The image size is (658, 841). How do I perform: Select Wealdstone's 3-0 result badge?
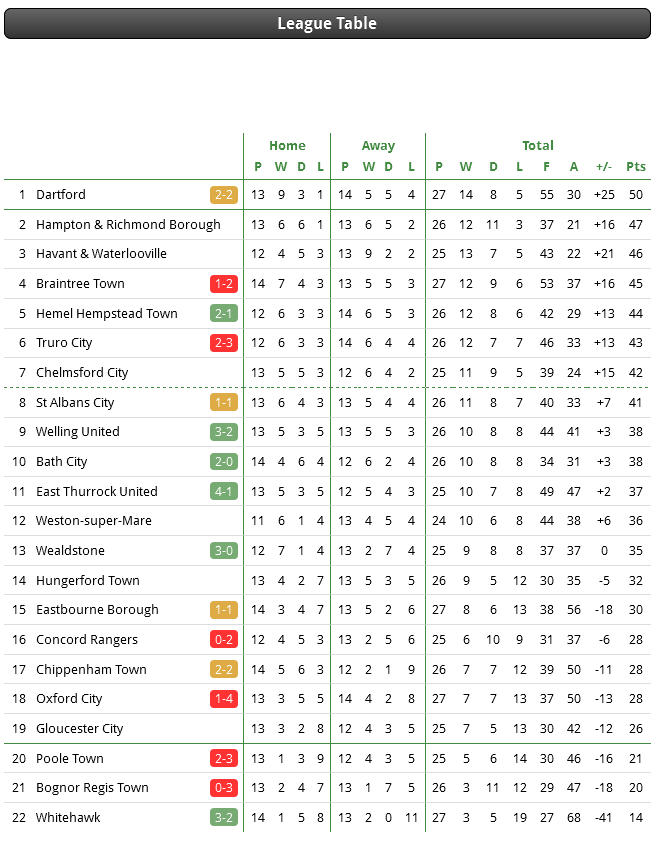click(x=224, y=550)
